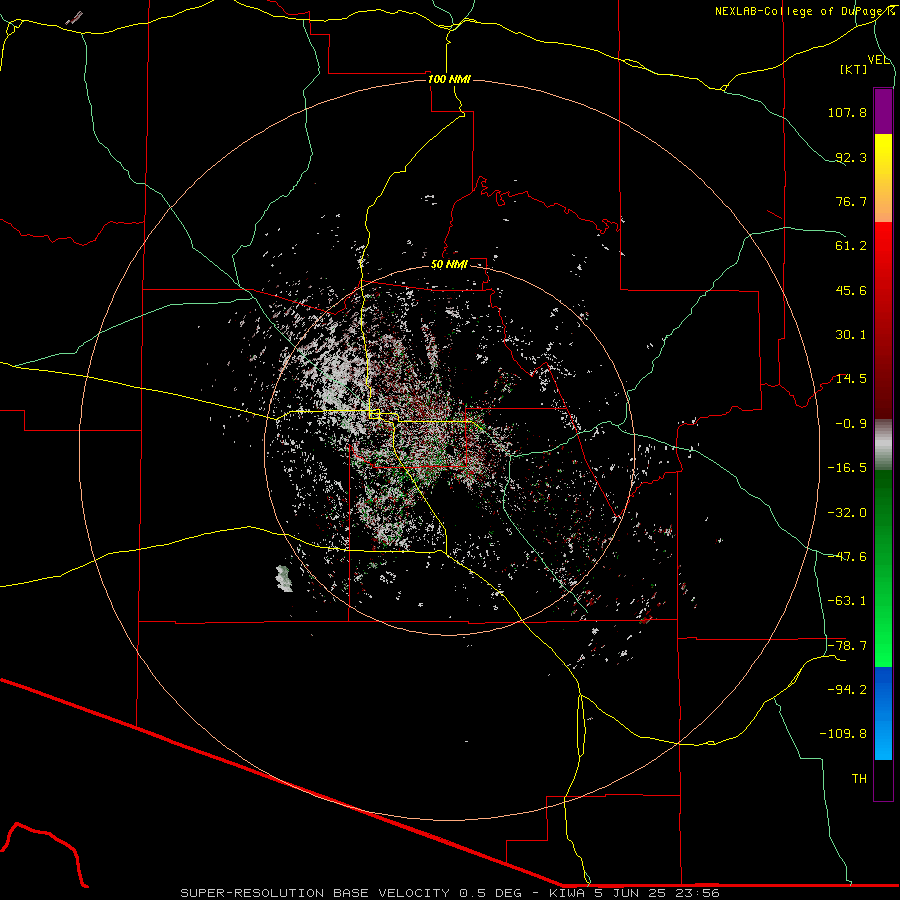Click the 30.1 velocity scale value
The width and height of the screenshot is (900, 900).
coord(851,335)
